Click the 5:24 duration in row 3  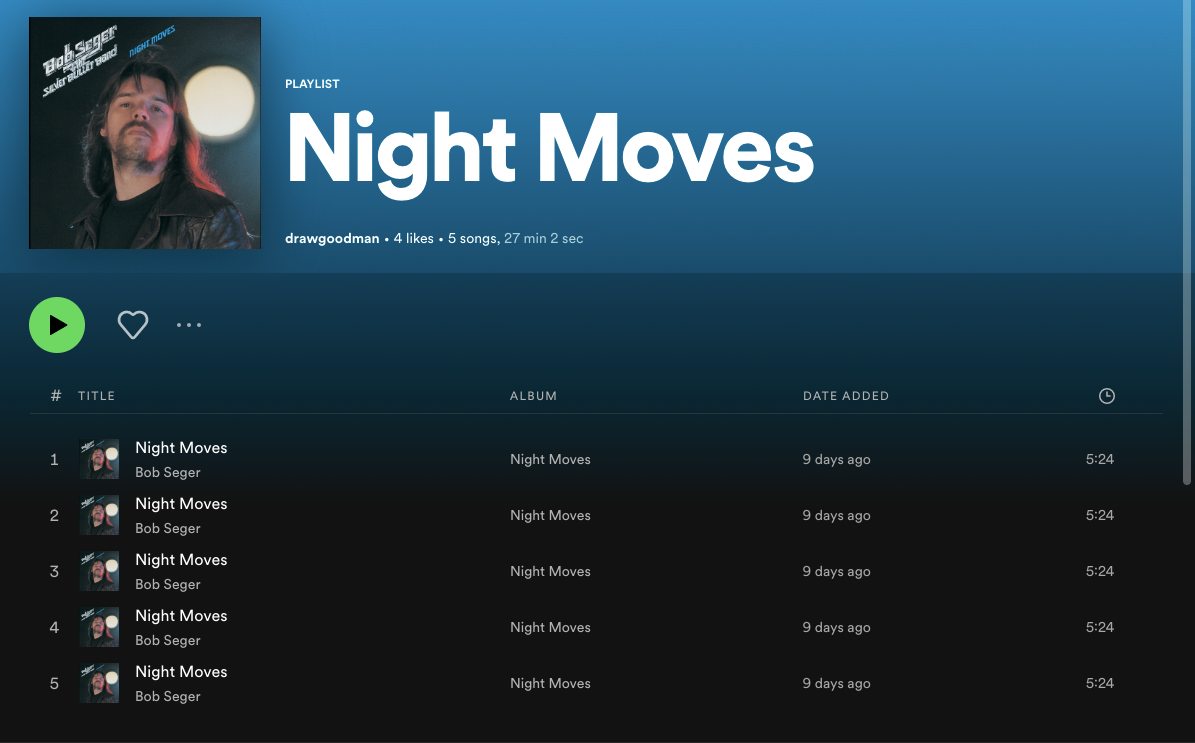[x=1100, y=571]
